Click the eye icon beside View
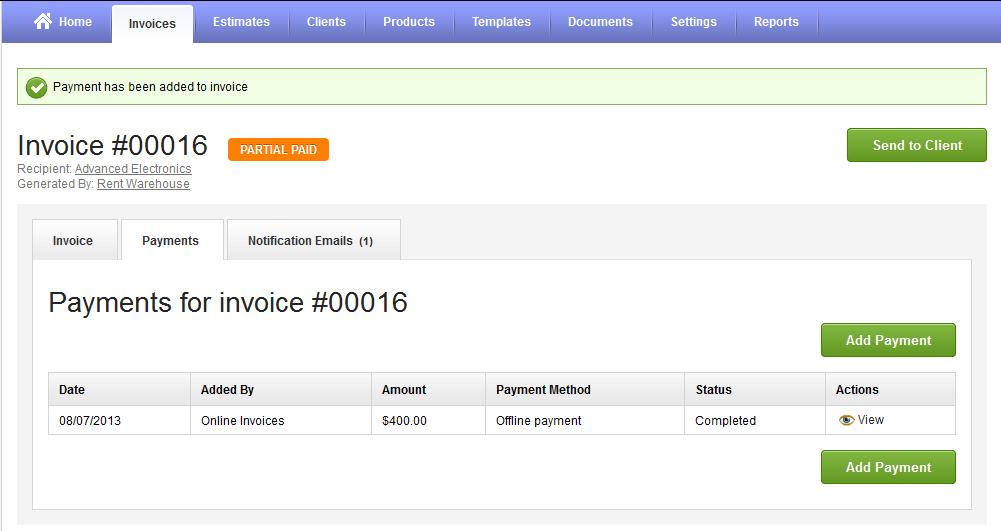The width and height of the screenshot is (1001, 531). [x=846, y=420]
